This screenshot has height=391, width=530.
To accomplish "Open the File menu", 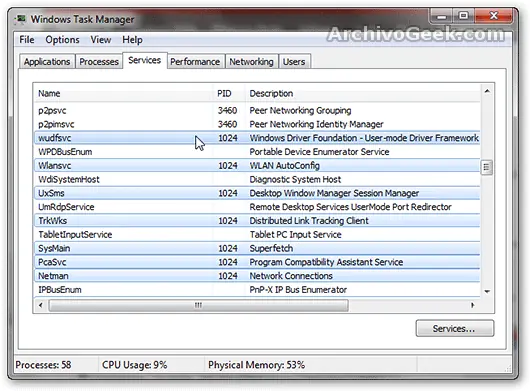I will click(27, 40).
